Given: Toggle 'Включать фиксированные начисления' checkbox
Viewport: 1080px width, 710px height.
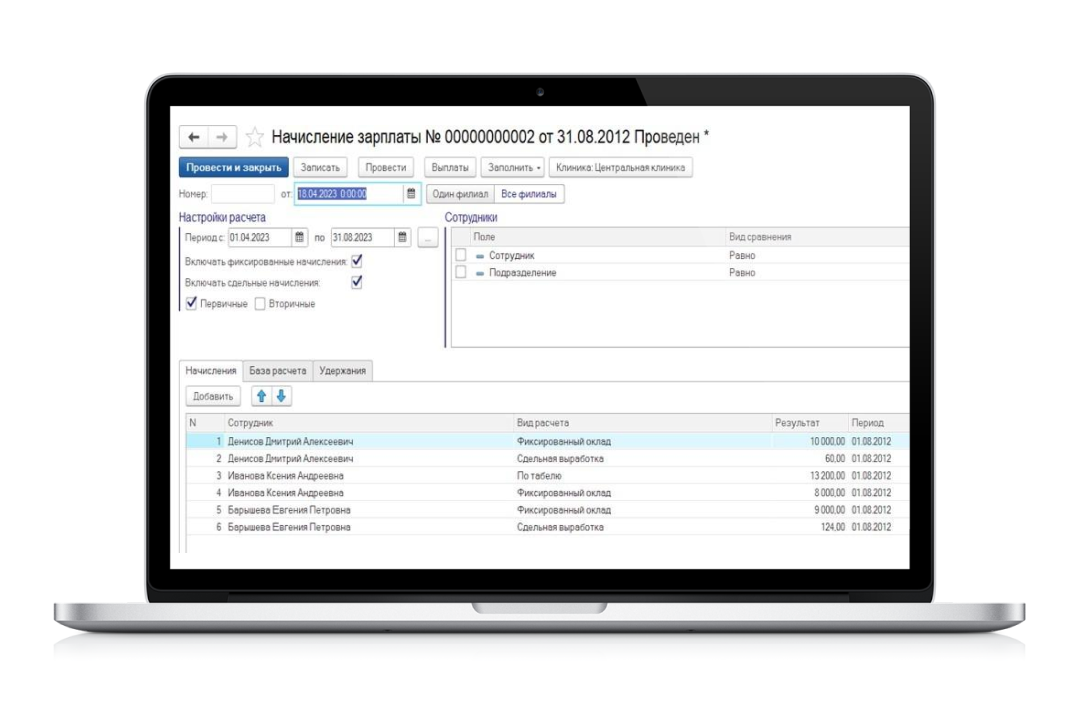Looking at the screenshot, I should pos(357,261).
